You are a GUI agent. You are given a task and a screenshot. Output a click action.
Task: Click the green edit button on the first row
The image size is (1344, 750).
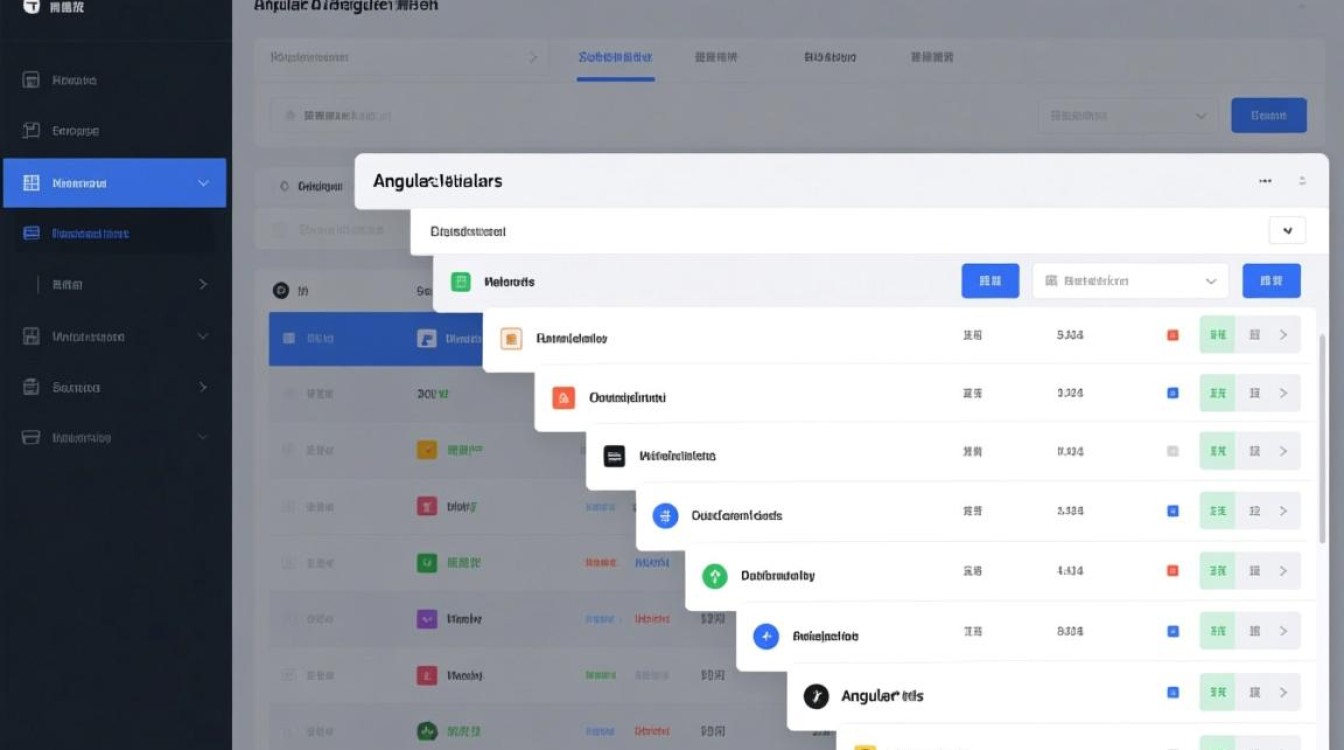tap(1216, 335)
